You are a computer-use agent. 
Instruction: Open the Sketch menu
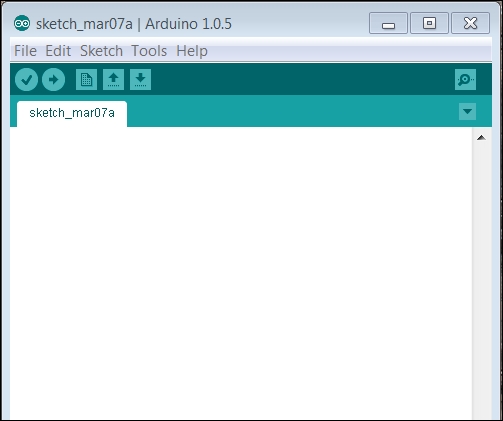[101, 51]
